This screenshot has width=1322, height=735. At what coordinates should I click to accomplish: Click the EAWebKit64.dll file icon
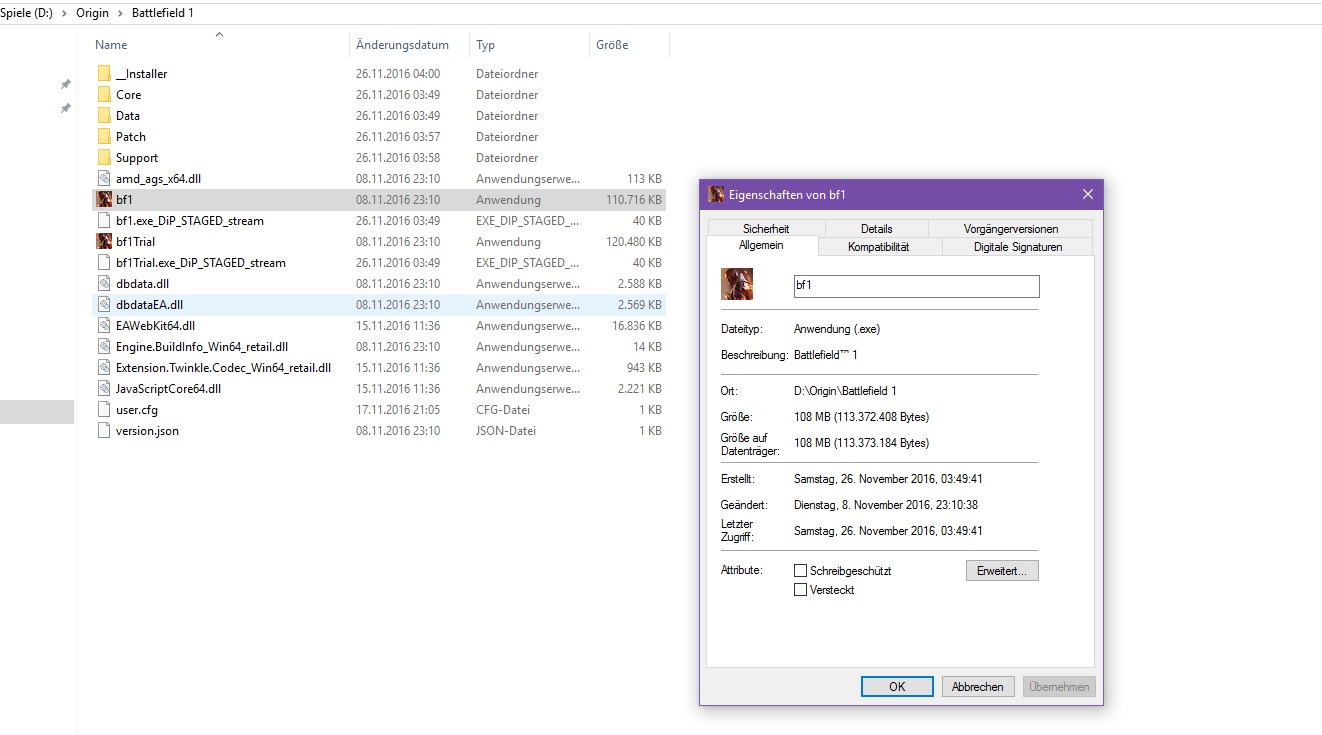[x=105, y=326]
